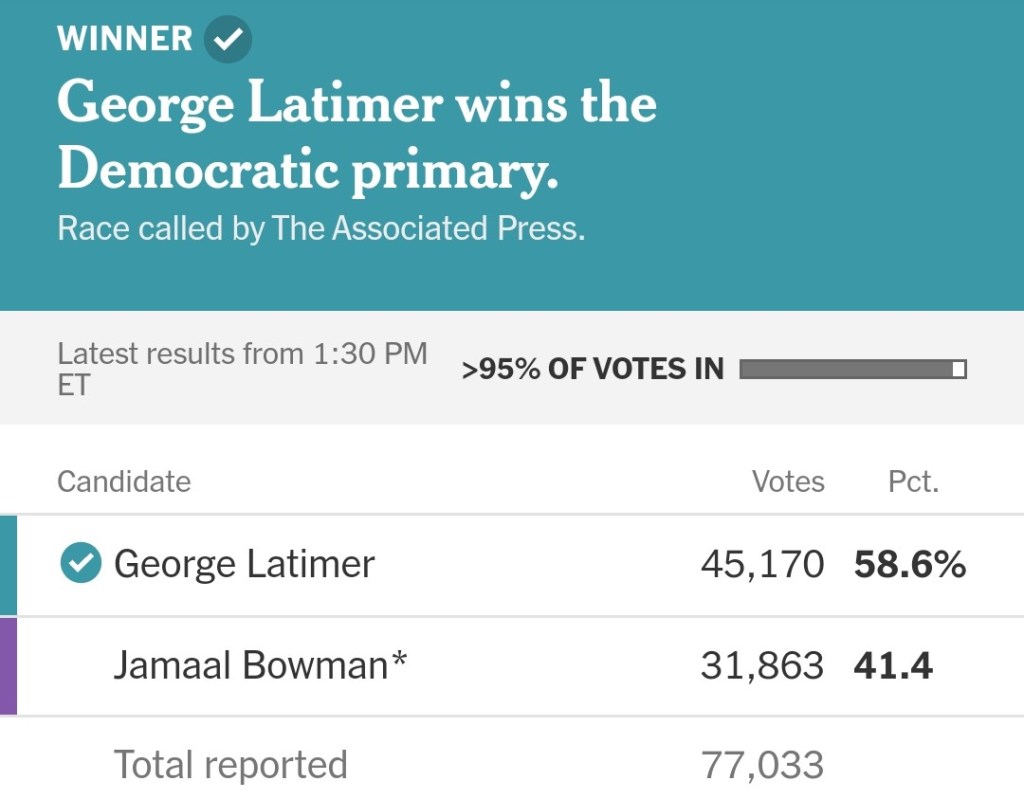
Task: Click the checkmark beside George Latimer's name
Action: click(80, 565)
